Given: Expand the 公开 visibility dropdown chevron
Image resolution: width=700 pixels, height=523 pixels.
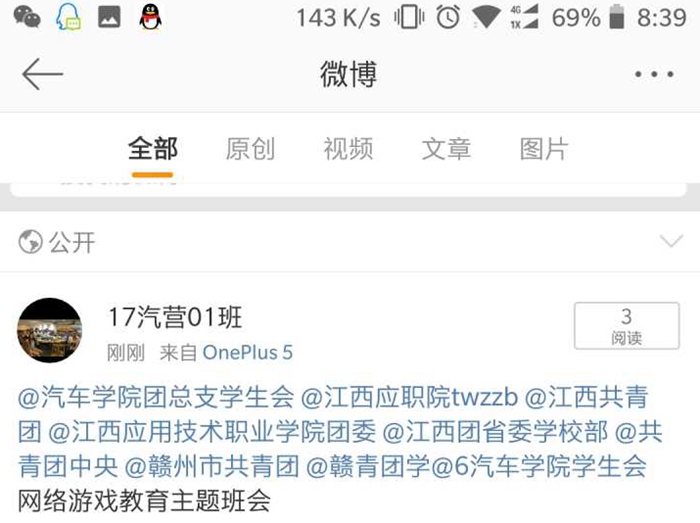Looking at the screenshot, I should pos(671,241).
